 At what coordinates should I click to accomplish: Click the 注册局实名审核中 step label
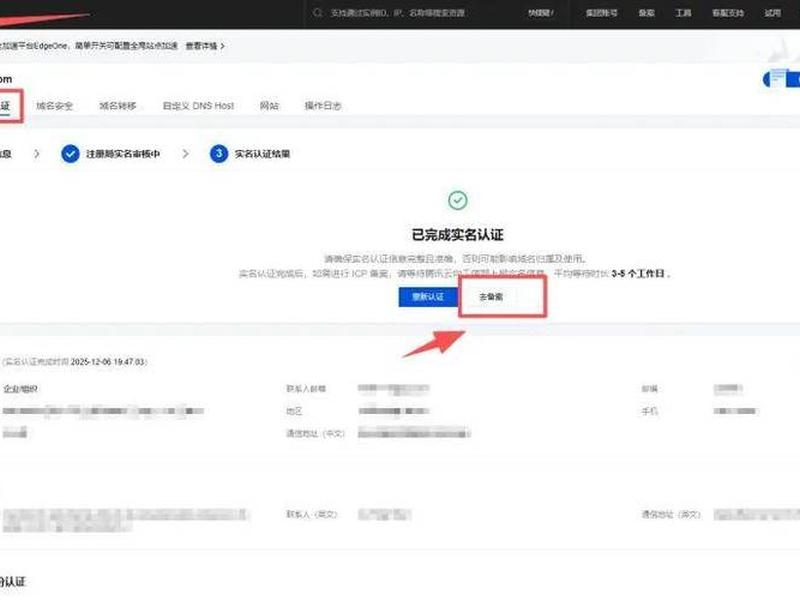(123, 154)
